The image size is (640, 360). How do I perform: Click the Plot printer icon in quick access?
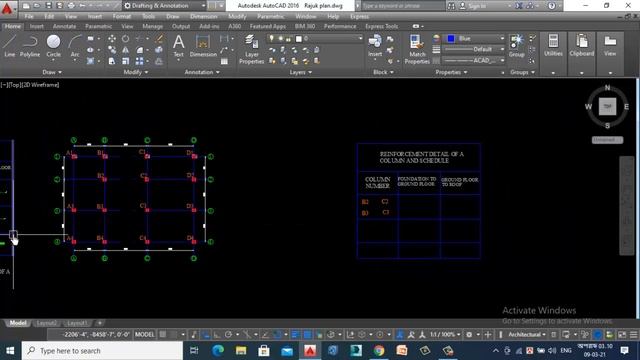[x=71, y=6]
